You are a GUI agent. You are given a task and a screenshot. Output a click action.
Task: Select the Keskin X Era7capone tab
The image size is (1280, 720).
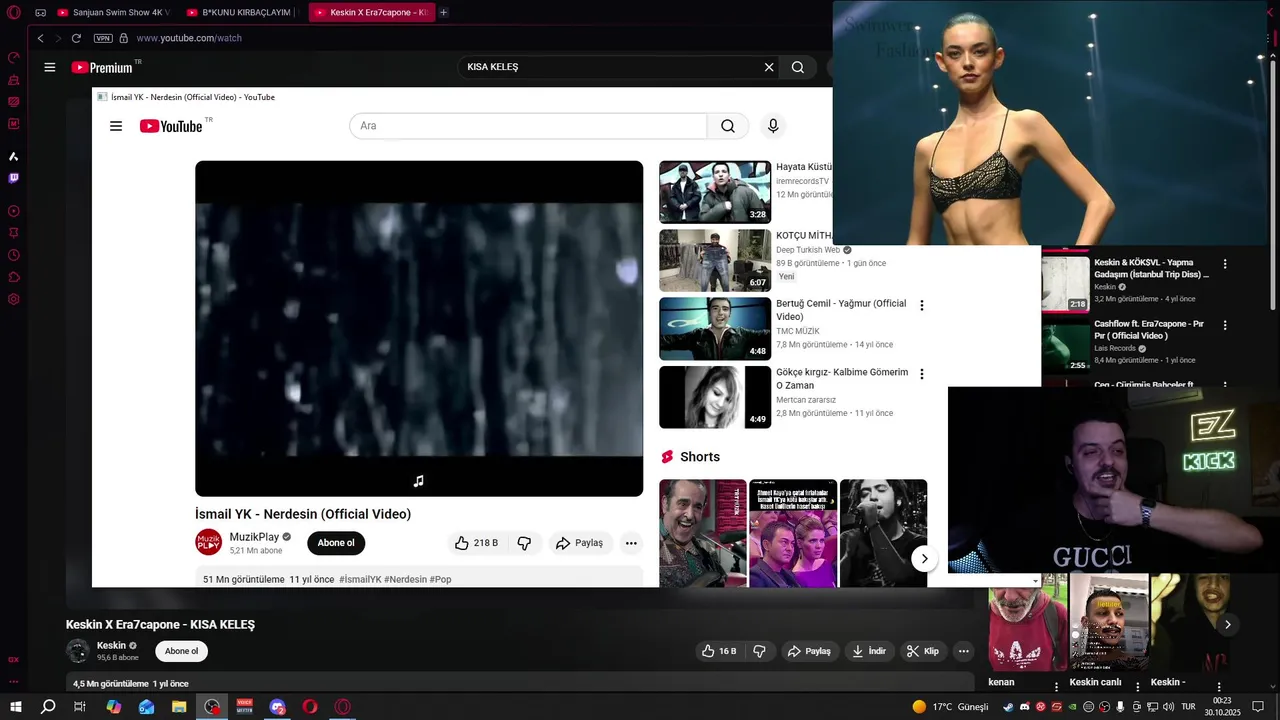click(x=371, y=13)
